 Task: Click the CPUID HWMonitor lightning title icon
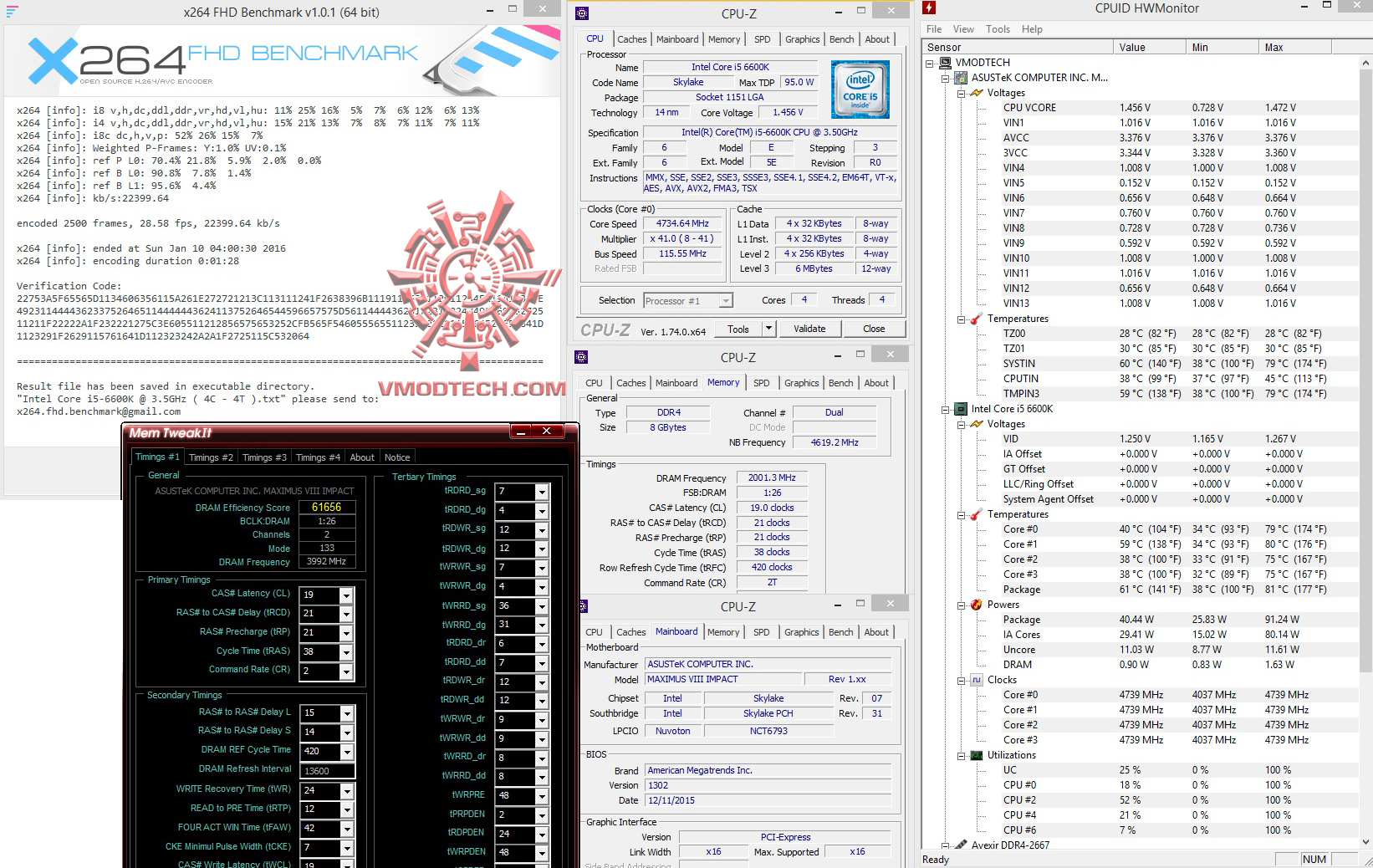click(928, 8)
